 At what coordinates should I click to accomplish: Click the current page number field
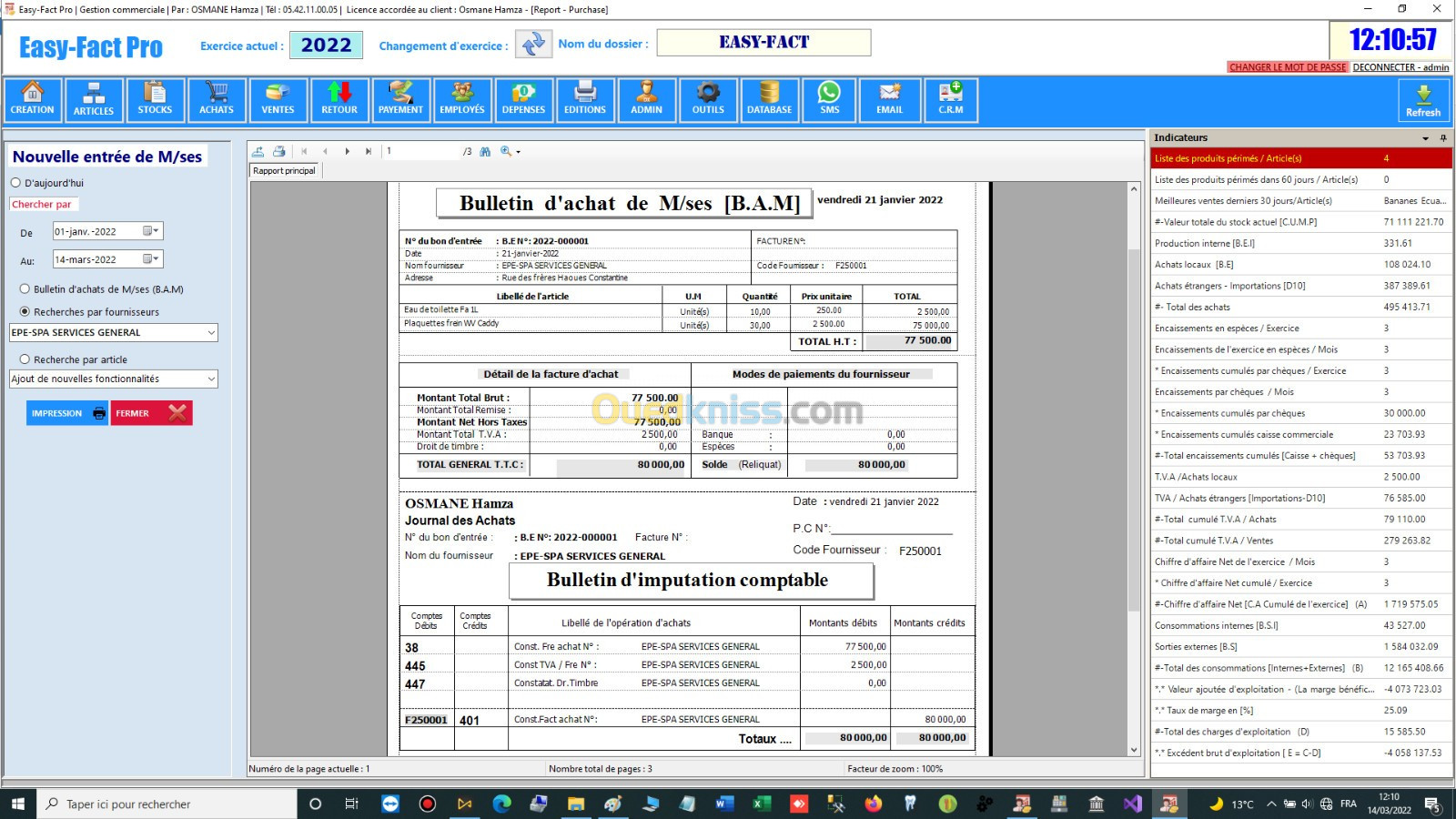coord(421,152)
